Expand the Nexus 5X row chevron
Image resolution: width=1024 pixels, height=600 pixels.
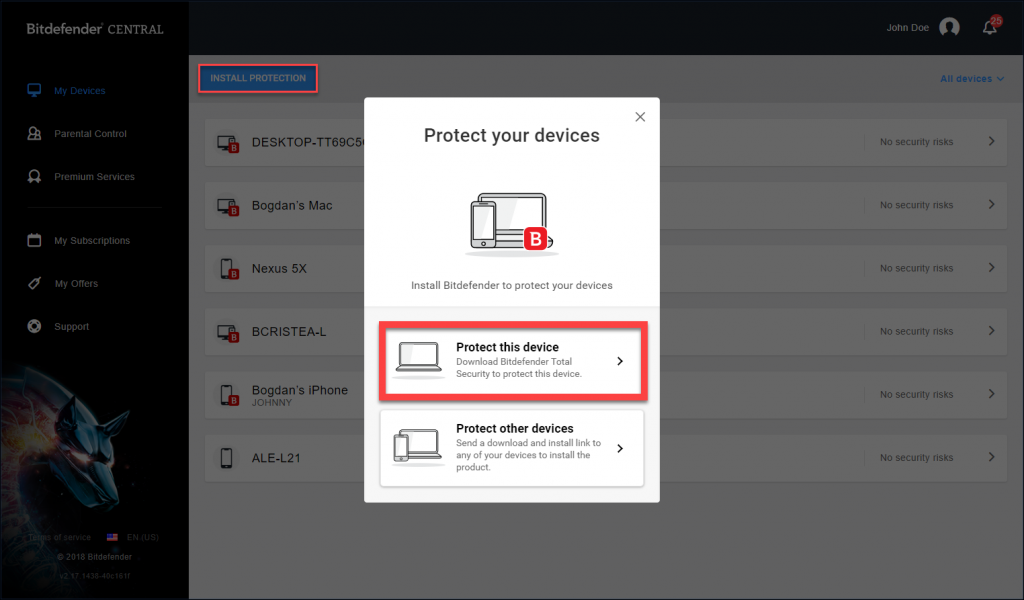[991, 268]
